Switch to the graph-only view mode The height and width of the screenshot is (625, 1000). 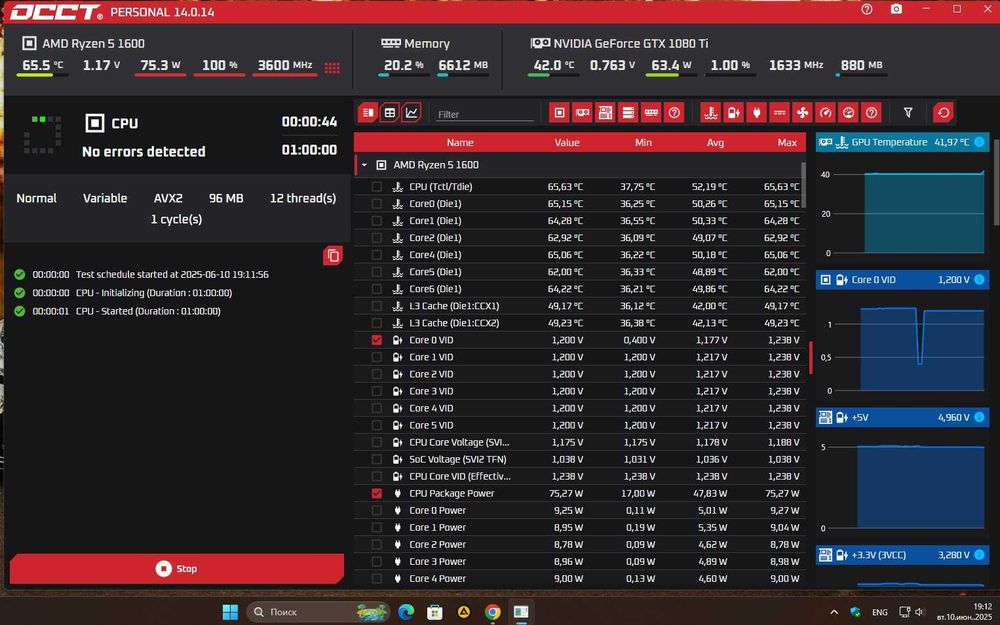[411, 113]
